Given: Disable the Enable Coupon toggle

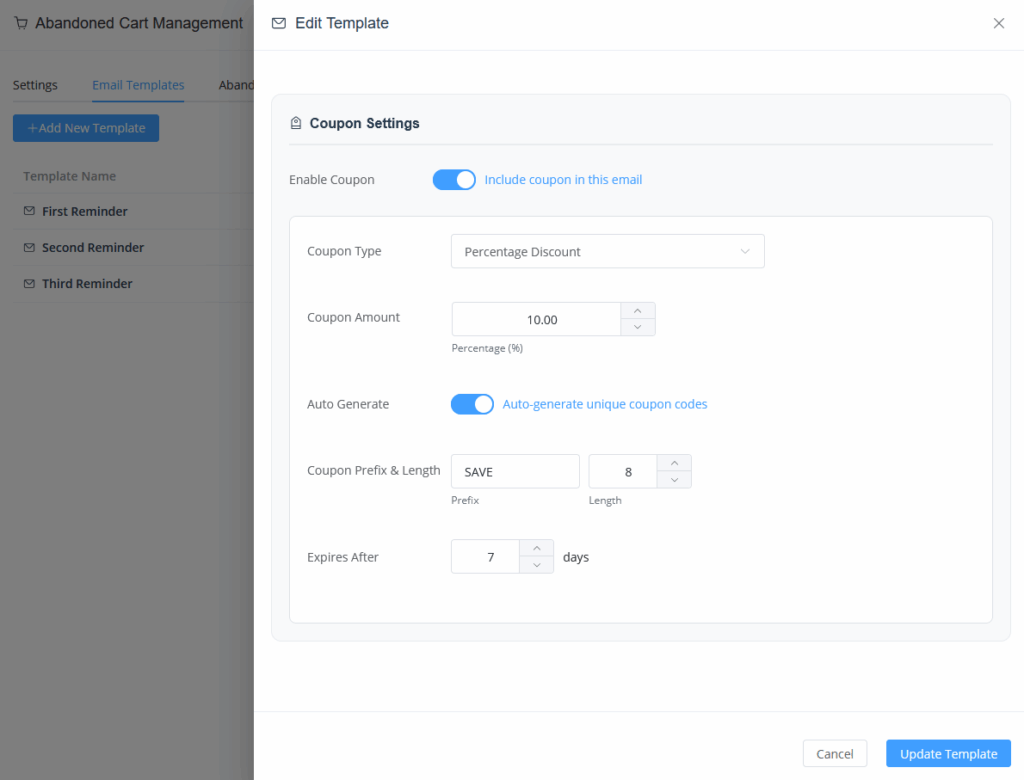Looking at the screenshot, I should tap(454, 180).
